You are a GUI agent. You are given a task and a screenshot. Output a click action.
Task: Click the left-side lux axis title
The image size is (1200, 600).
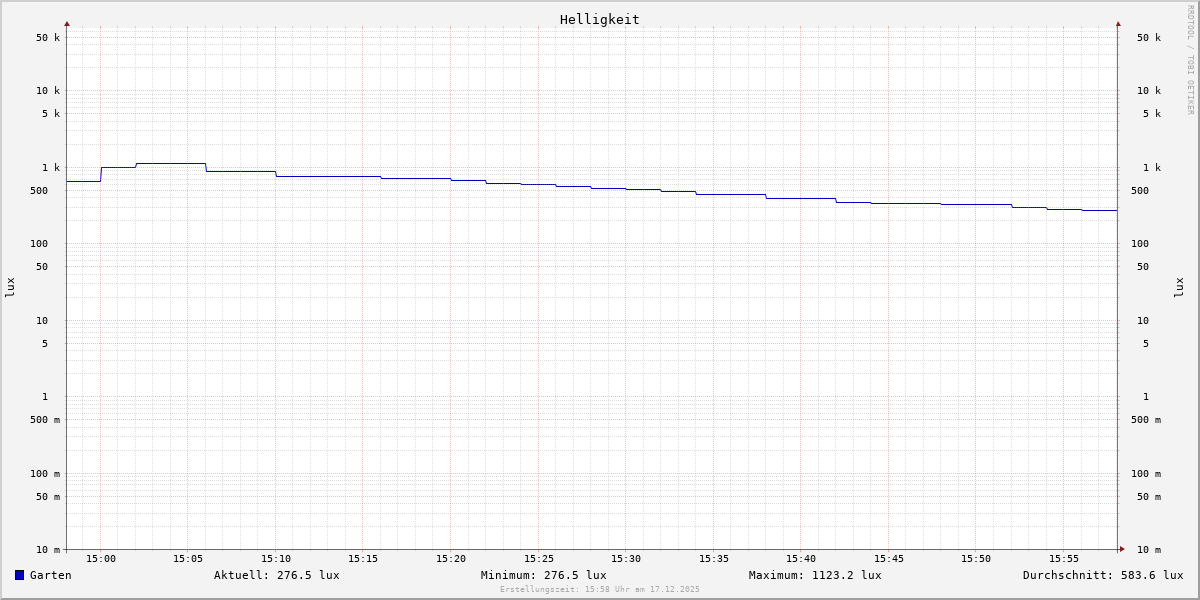(10, 287)
